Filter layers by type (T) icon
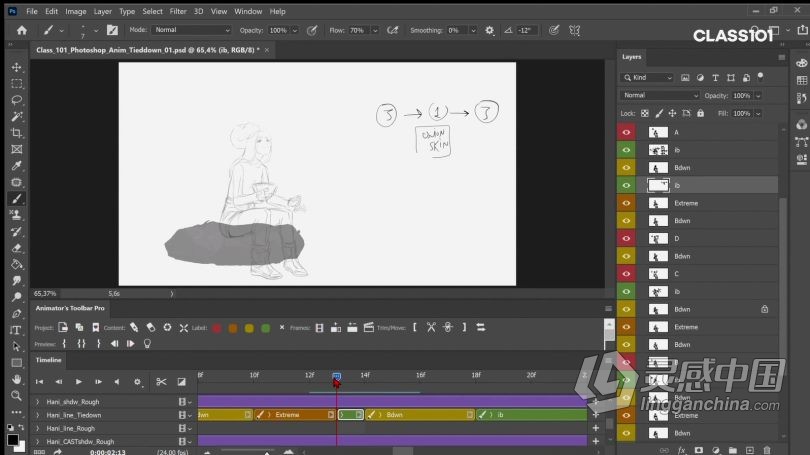 pos(715,78)
